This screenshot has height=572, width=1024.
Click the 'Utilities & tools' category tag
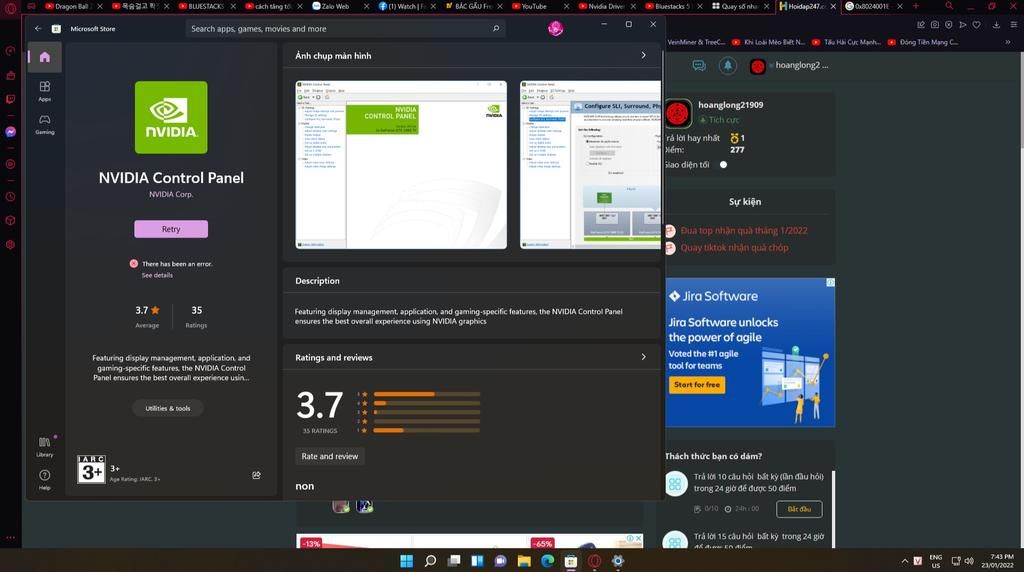point(168,408)
